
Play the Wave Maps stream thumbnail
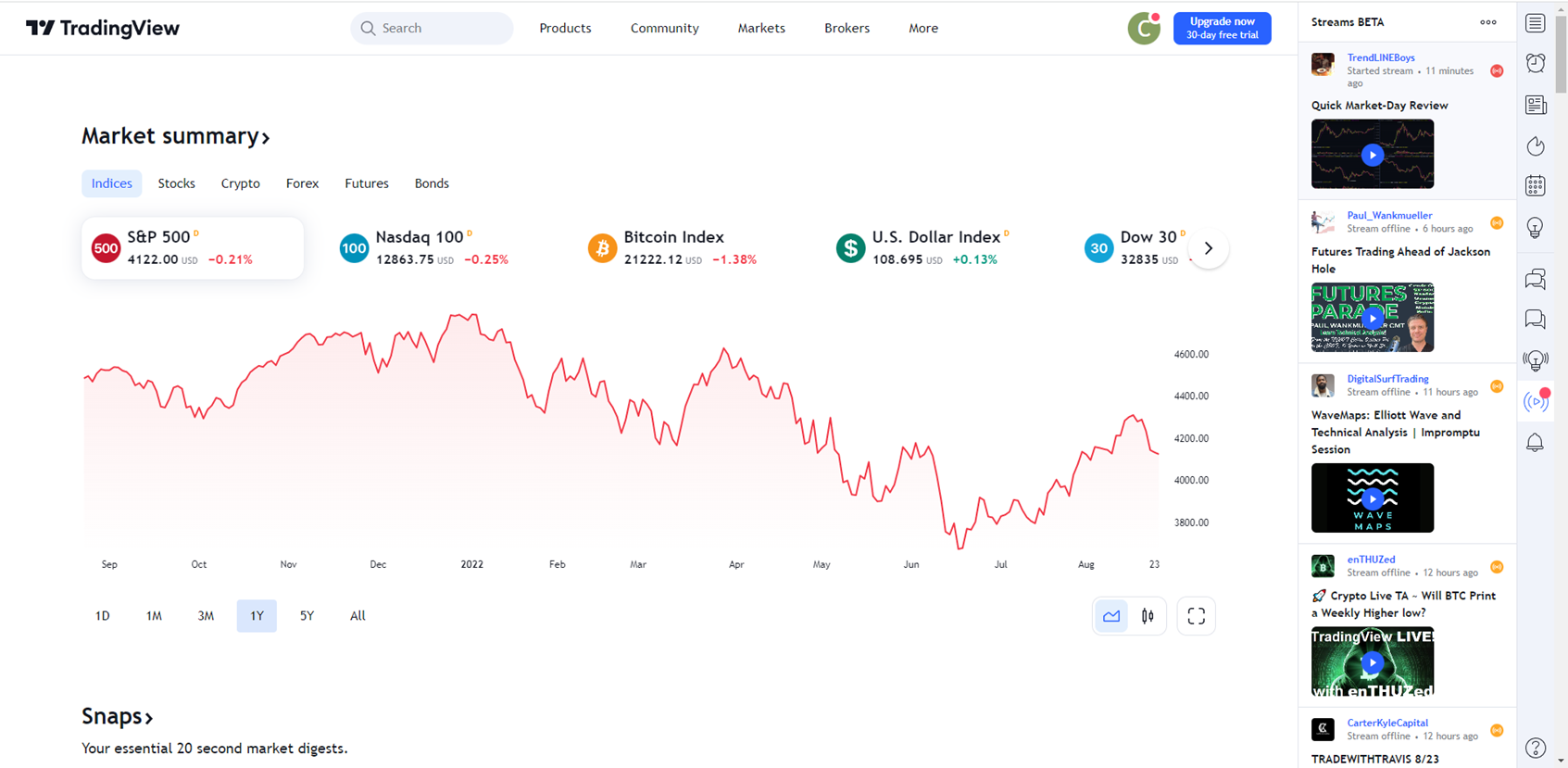click(x=1373, y=498)
